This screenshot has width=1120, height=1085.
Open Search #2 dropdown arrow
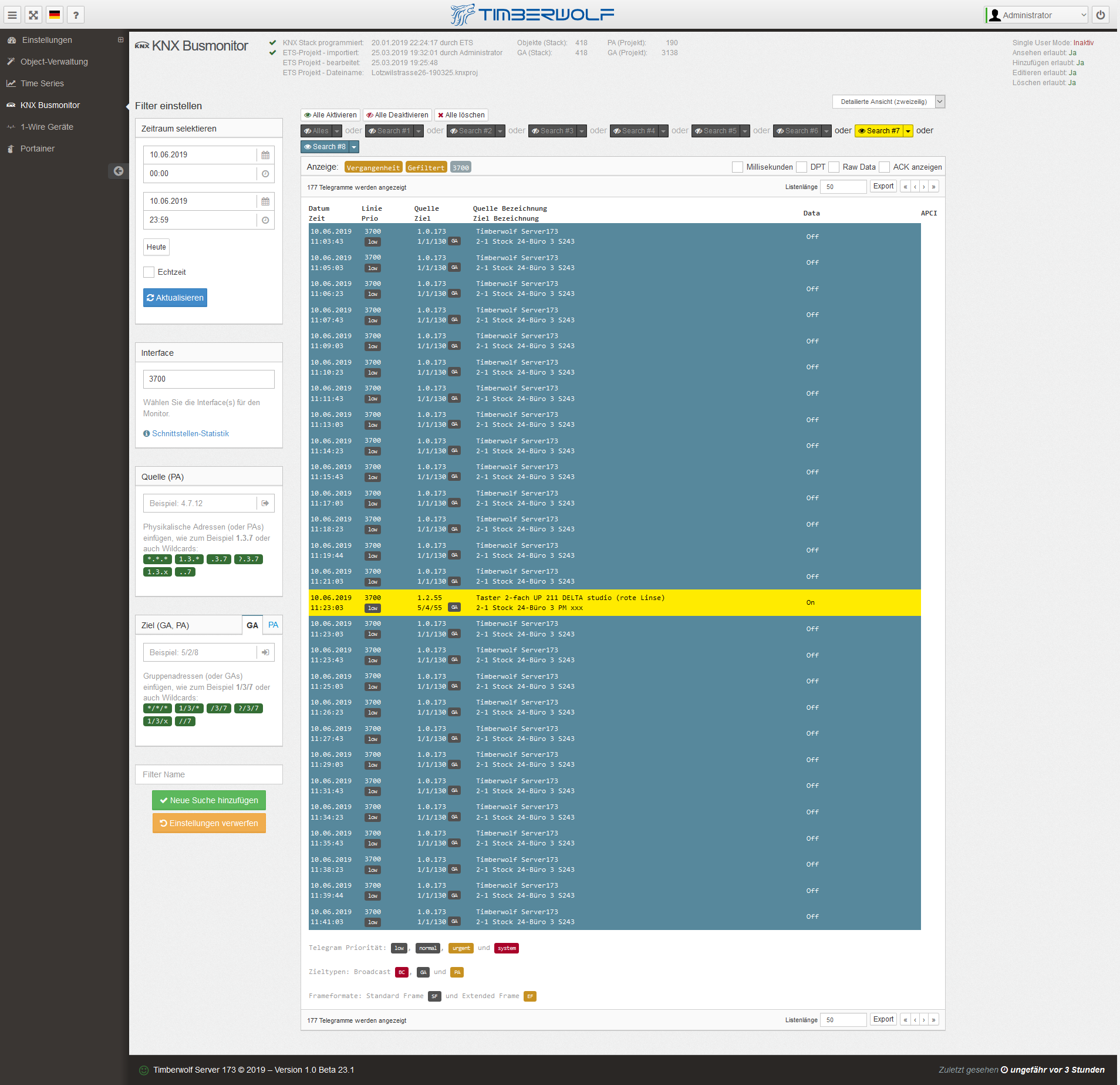[x=500, y=131]
